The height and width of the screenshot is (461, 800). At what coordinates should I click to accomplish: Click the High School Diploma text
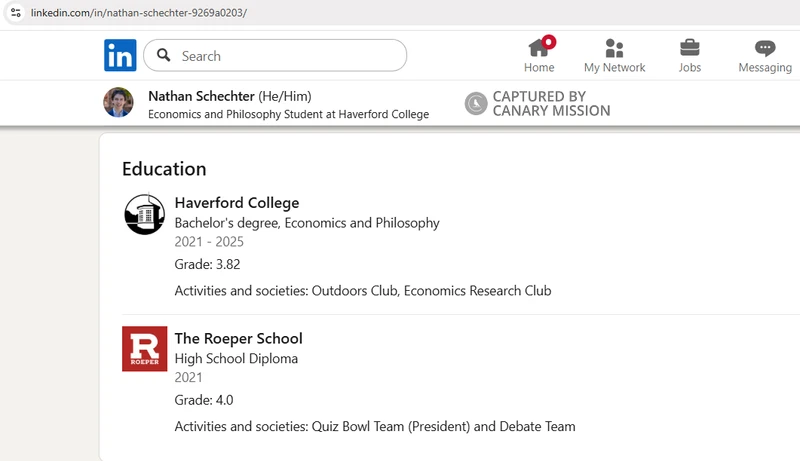click(x=236, y=358)
